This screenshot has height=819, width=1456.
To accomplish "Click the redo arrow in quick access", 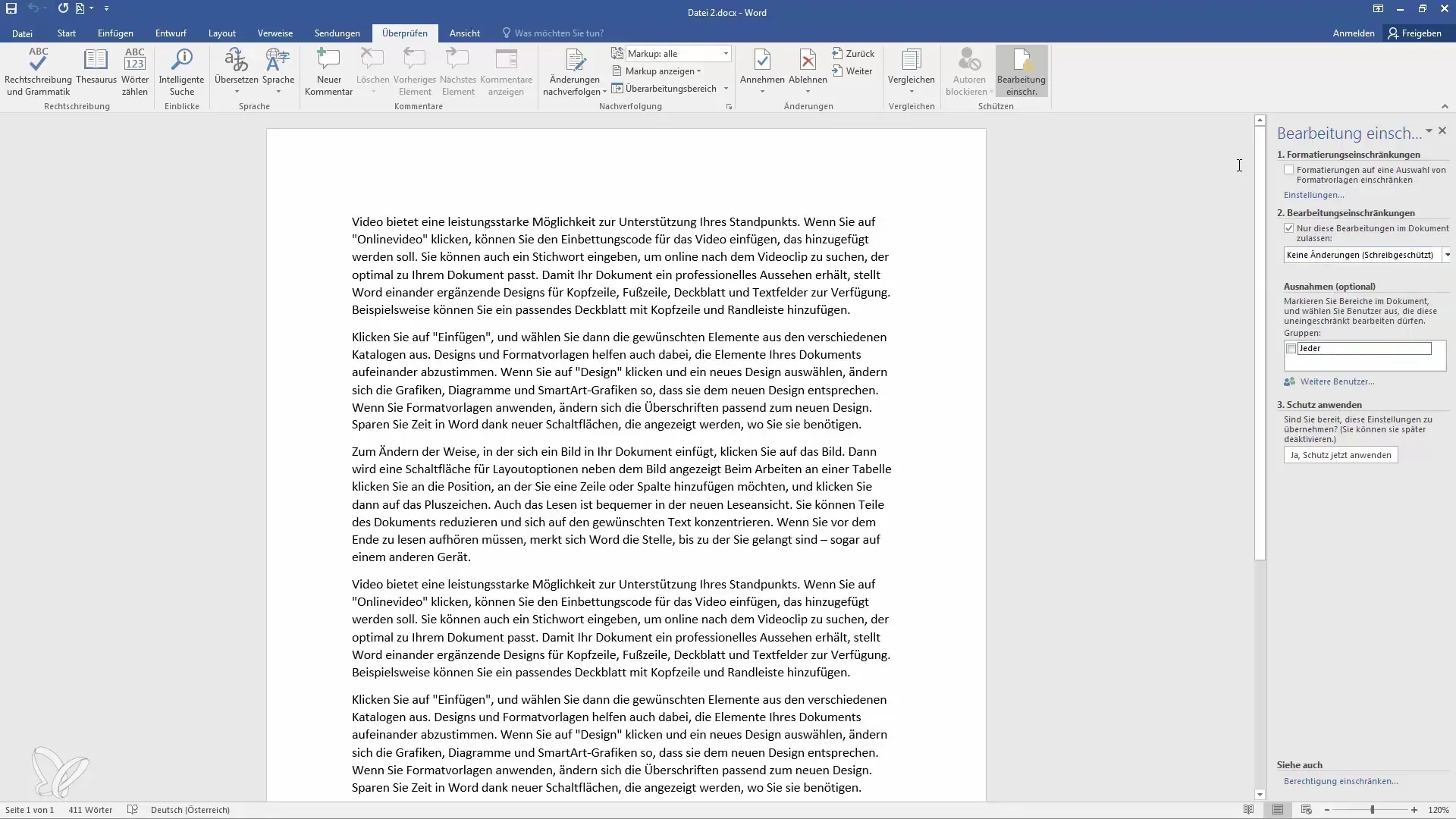I will [63, 8].
